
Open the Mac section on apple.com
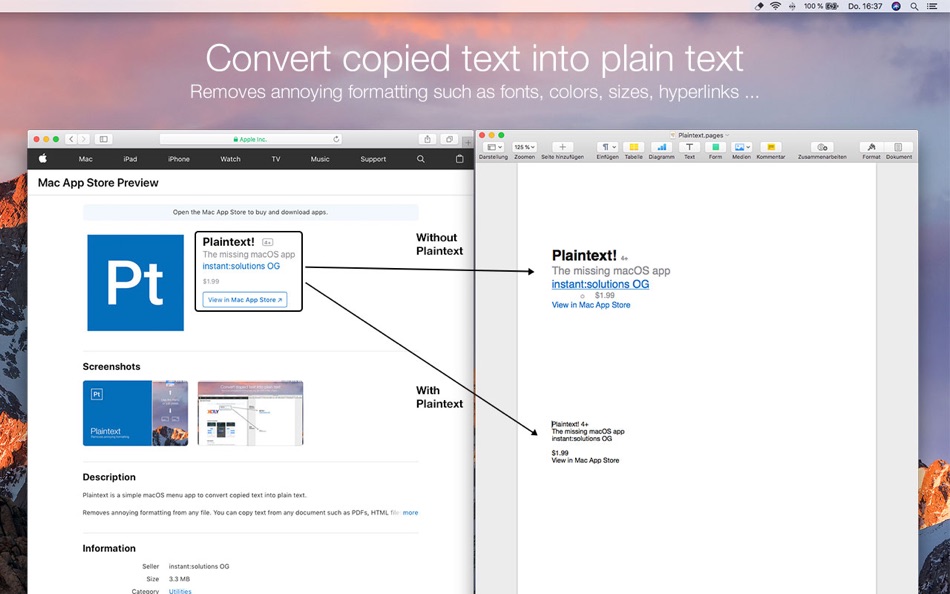pos(85,159)
